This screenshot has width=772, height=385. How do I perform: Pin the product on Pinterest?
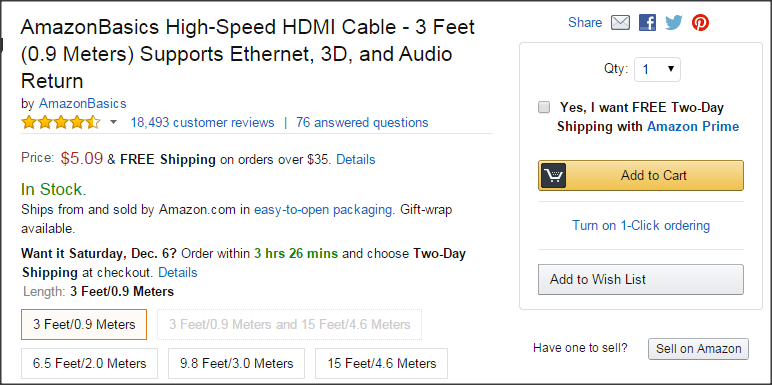pyautogui.click(x=700, y=23)
